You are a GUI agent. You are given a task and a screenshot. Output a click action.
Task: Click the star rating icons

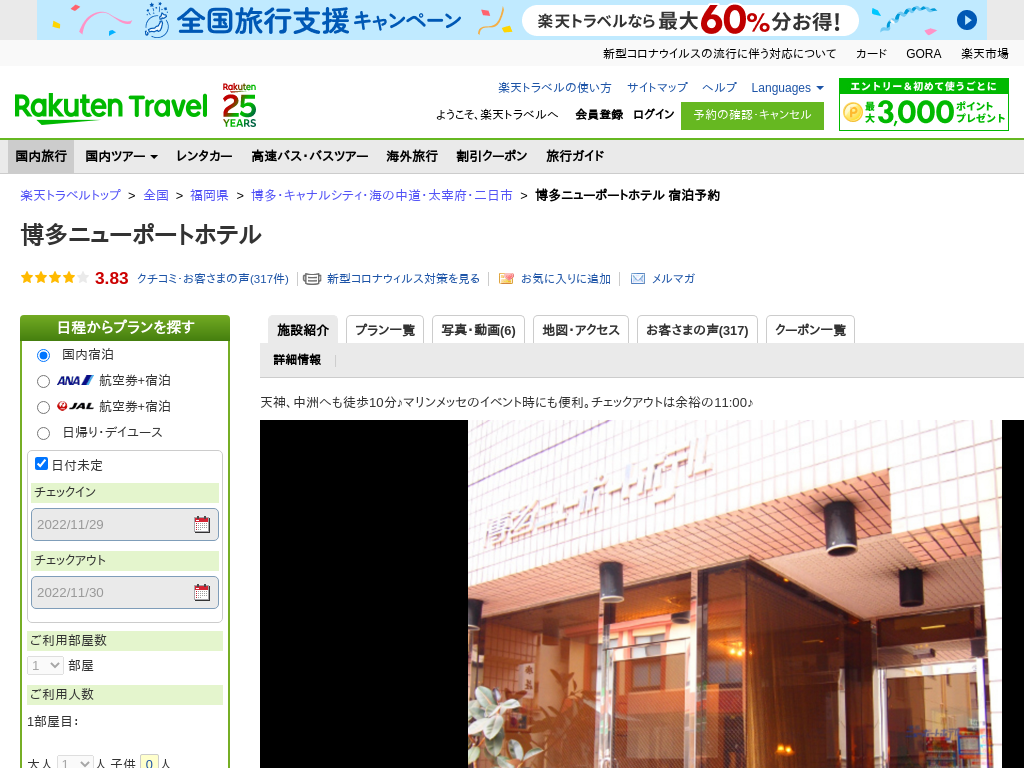(x=55, y=278)
